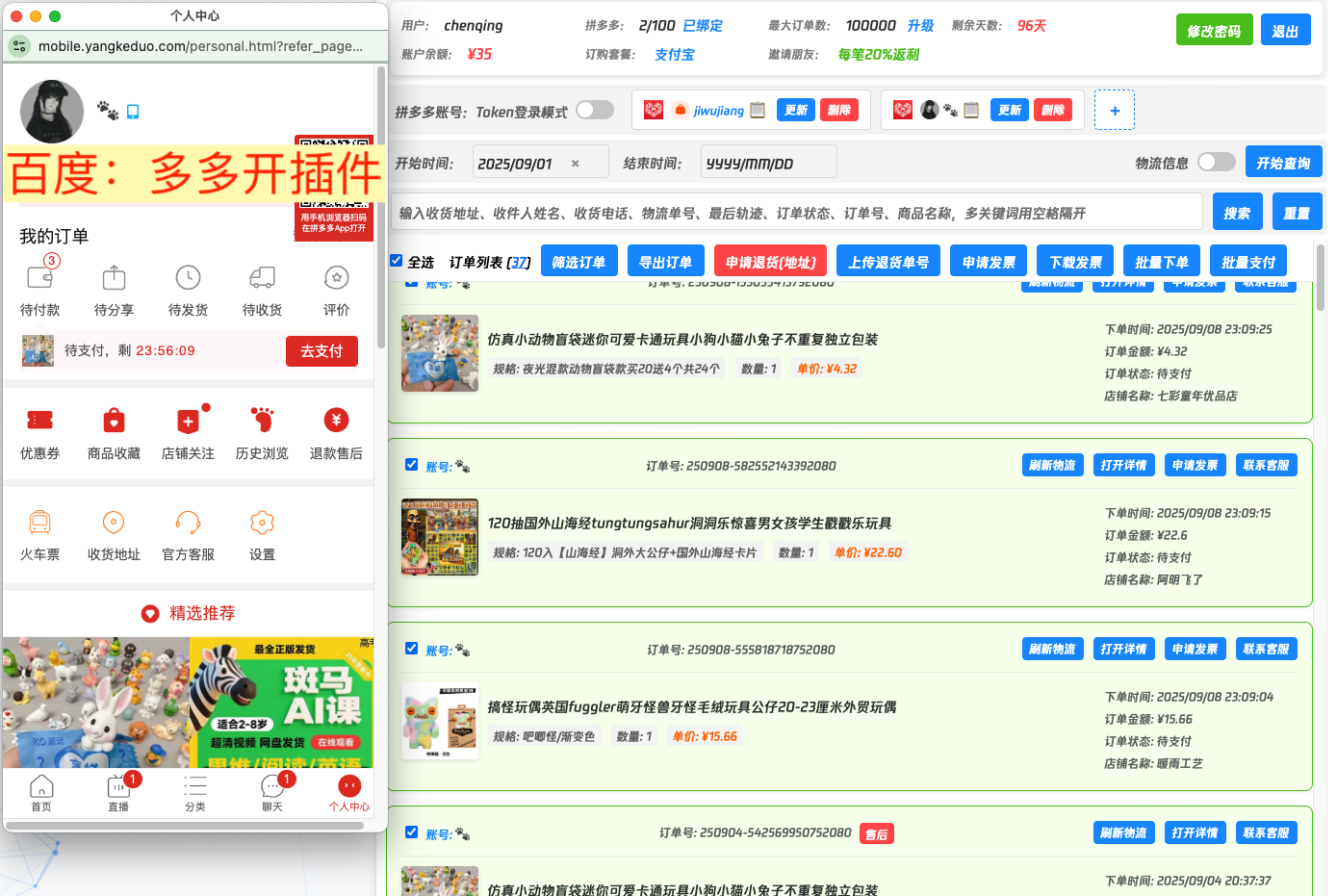Click the red 去支付 pay button

click(x=322, y=351)
